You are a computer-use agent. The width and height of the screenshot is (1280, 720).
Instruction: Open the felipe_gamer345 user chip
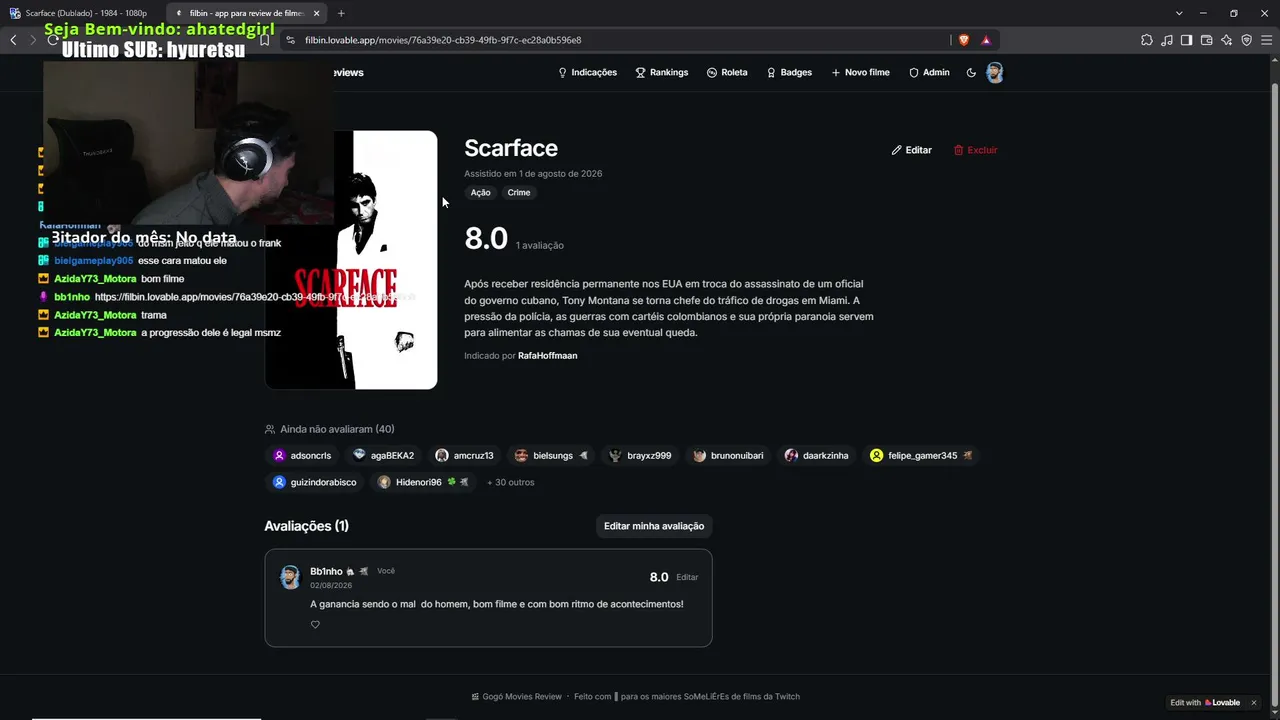(x=921, y=456)
